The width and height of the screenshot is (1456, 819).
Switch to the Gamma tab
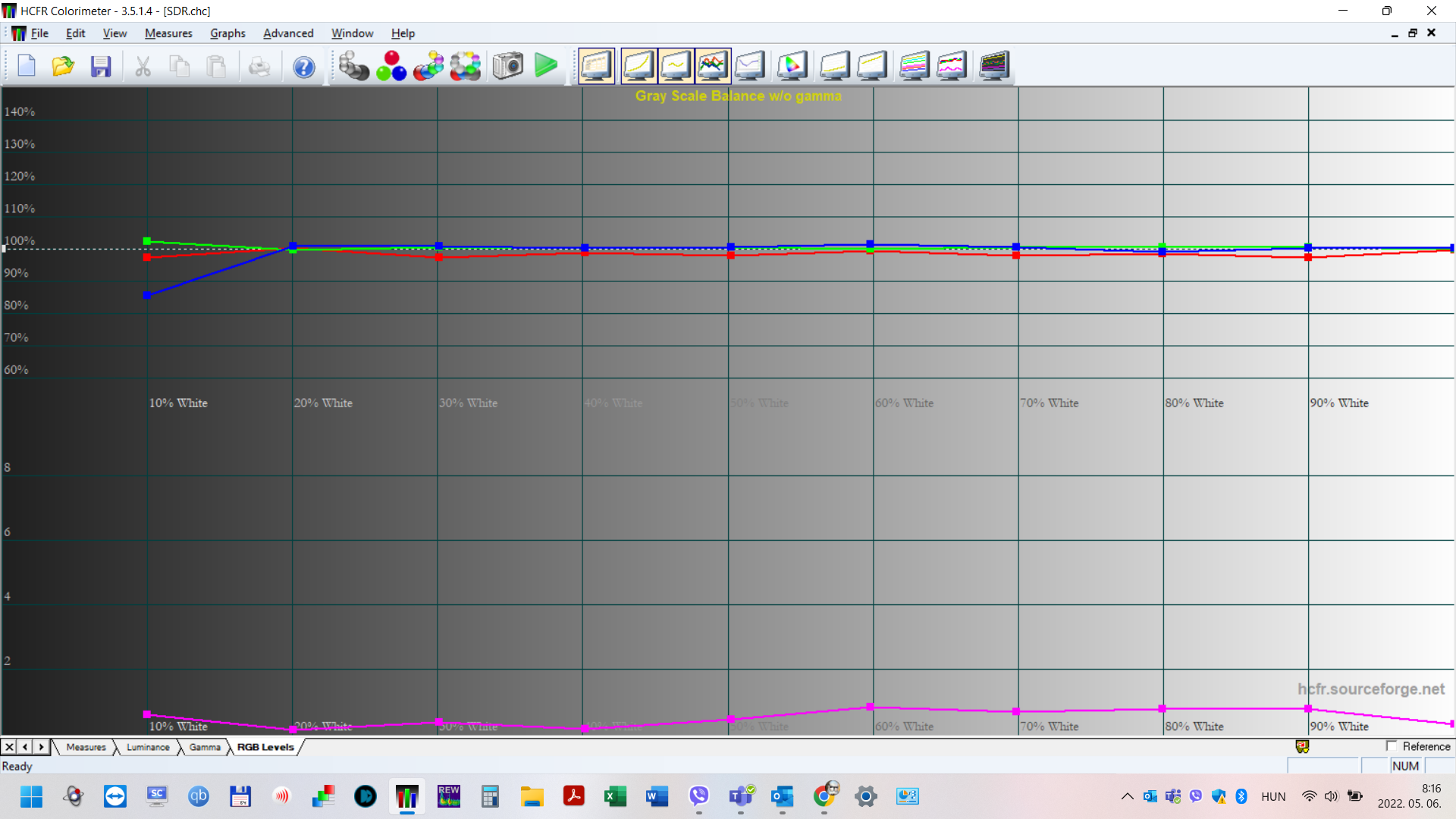pos(203,747)
